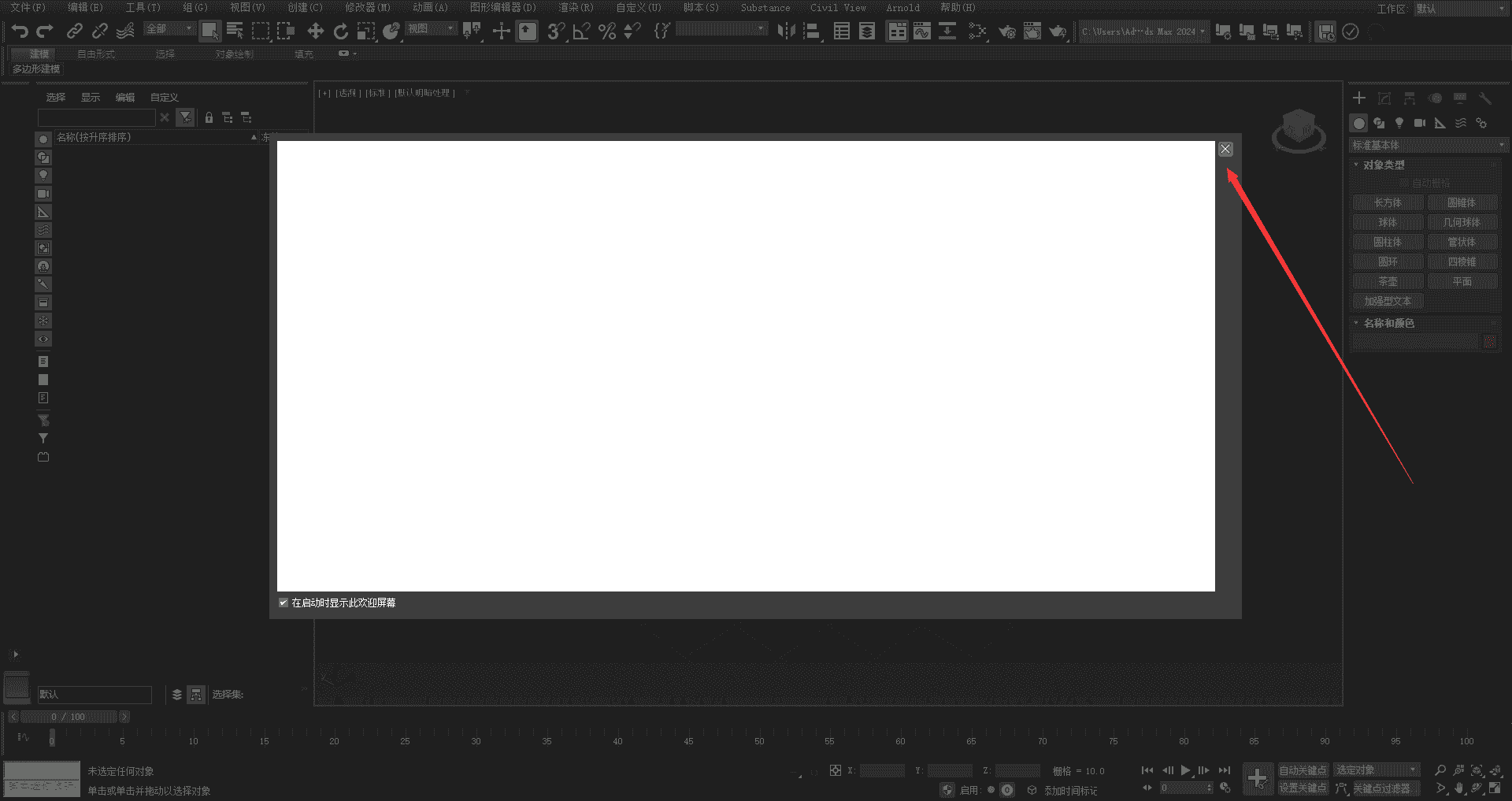Screen dimensions: 1512x801
Task: Go to the start frame
Action: pyautogui.click(x=1147, y=770)
